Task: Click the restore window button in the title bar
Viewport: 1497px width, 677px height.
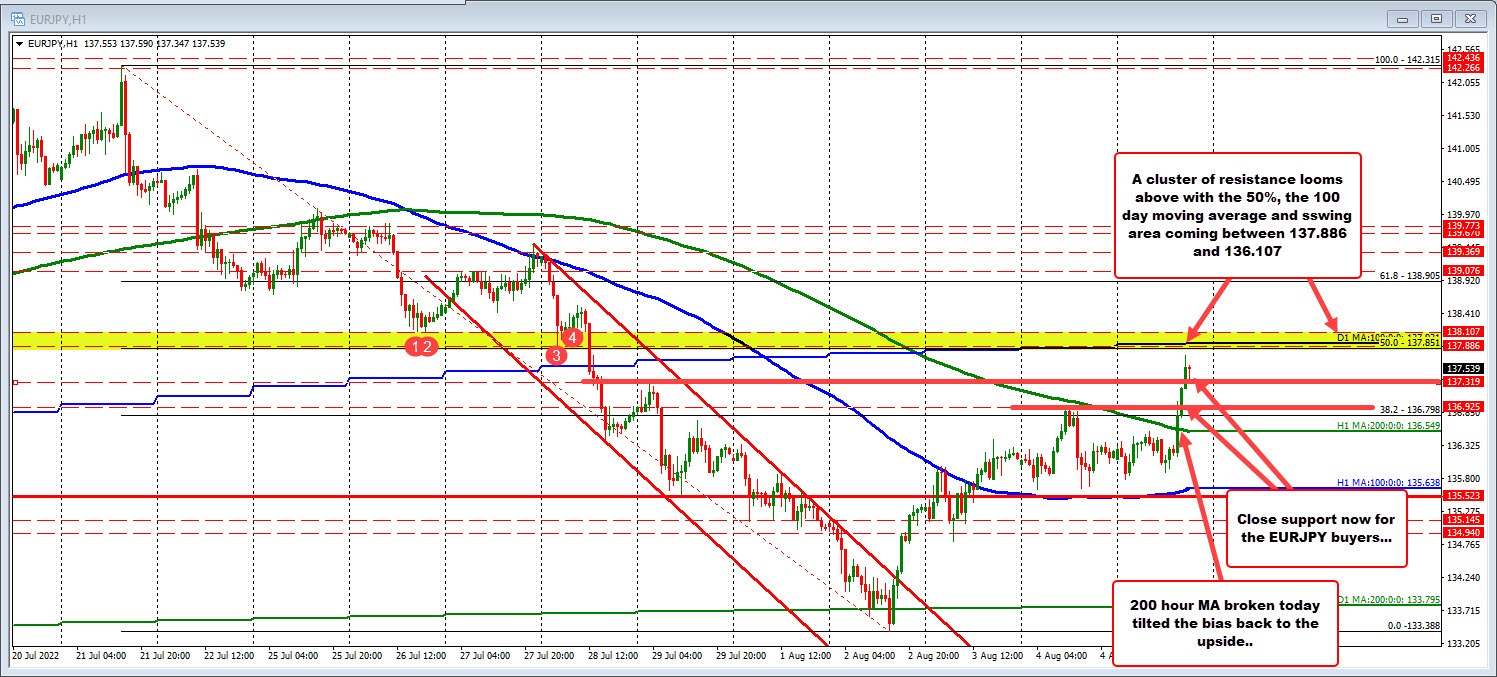Action: [1437, 18]
